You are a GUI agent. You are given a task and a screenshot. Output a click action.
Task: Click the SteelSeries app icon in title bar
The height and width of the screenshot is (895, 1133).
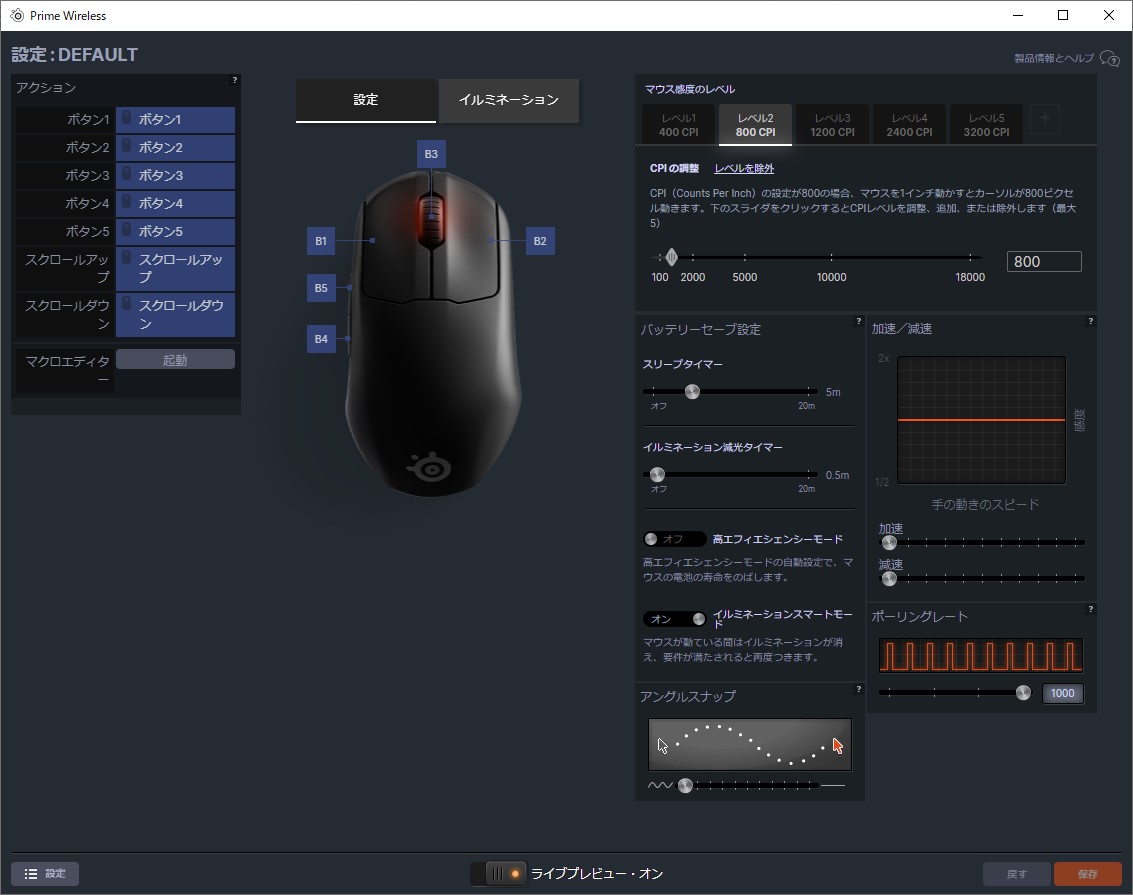(x=17, y=15)
